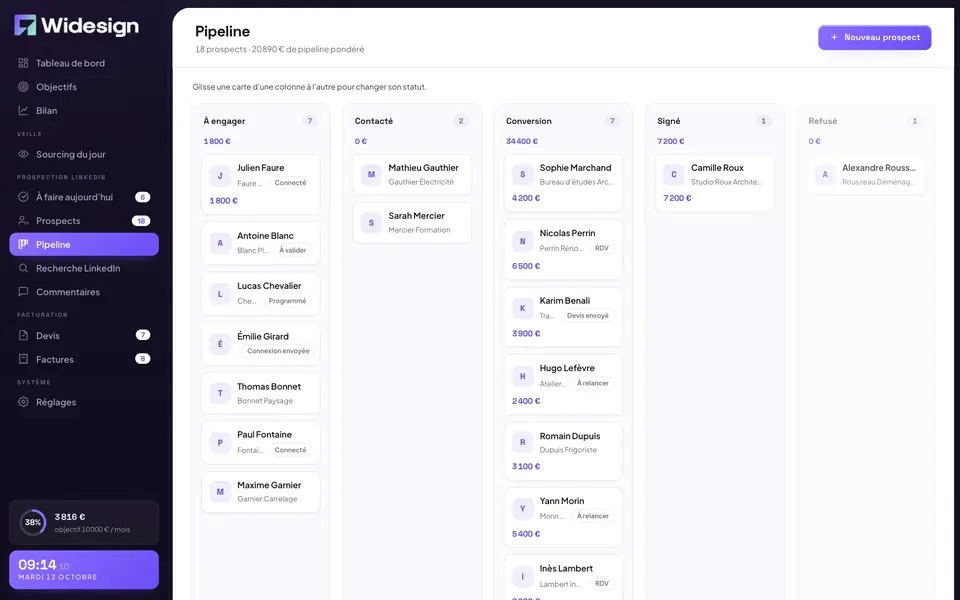
Task: Click the Nouveau prospect button
Action: (x=874, y=37)
